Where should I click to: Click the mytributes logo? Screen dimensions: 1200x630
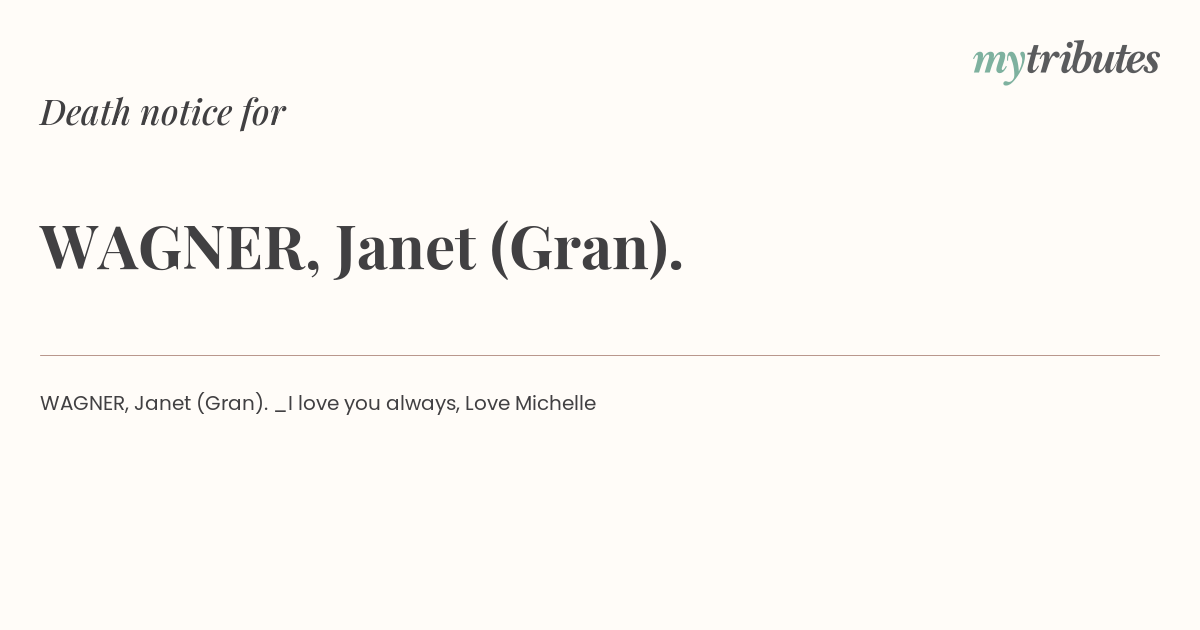(x=1066, y=60)
